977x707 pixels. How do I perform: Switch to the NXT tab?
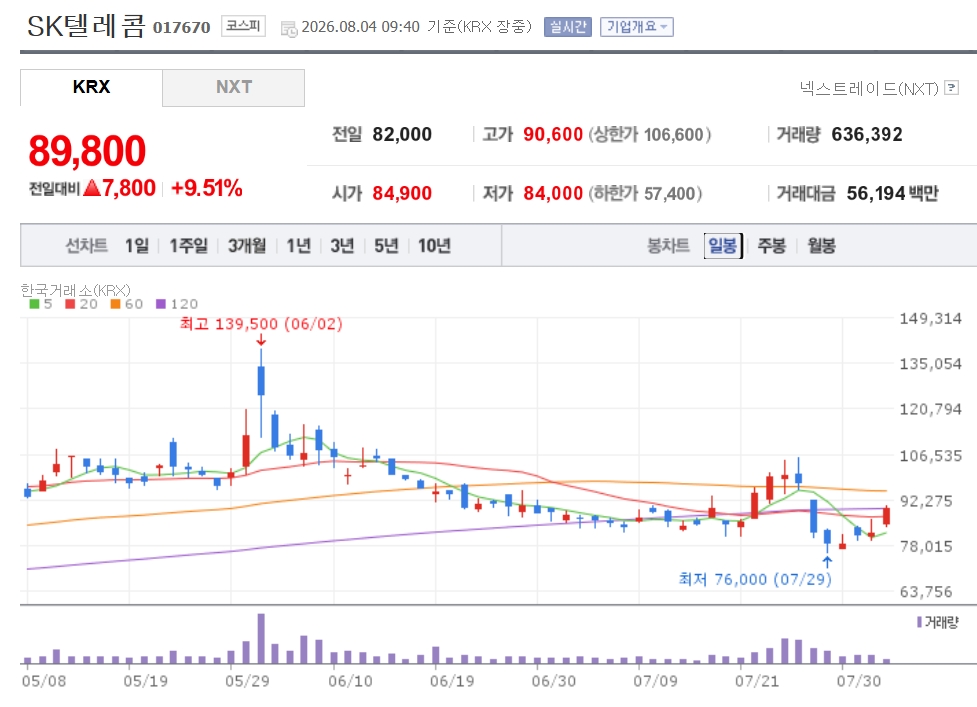pos(234,87)
